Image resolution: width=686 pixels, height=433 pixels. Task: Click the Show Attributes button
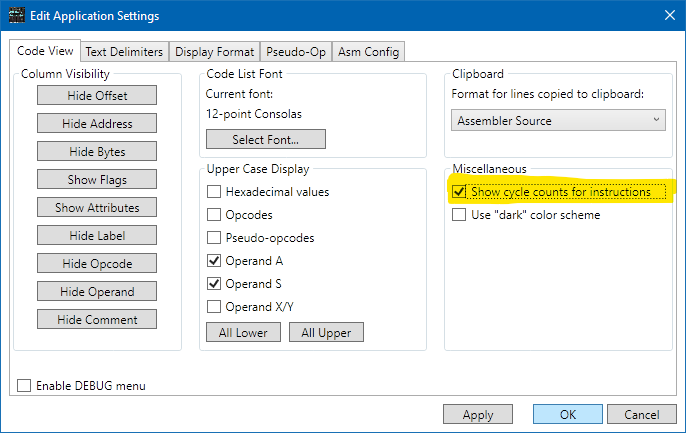98,208
